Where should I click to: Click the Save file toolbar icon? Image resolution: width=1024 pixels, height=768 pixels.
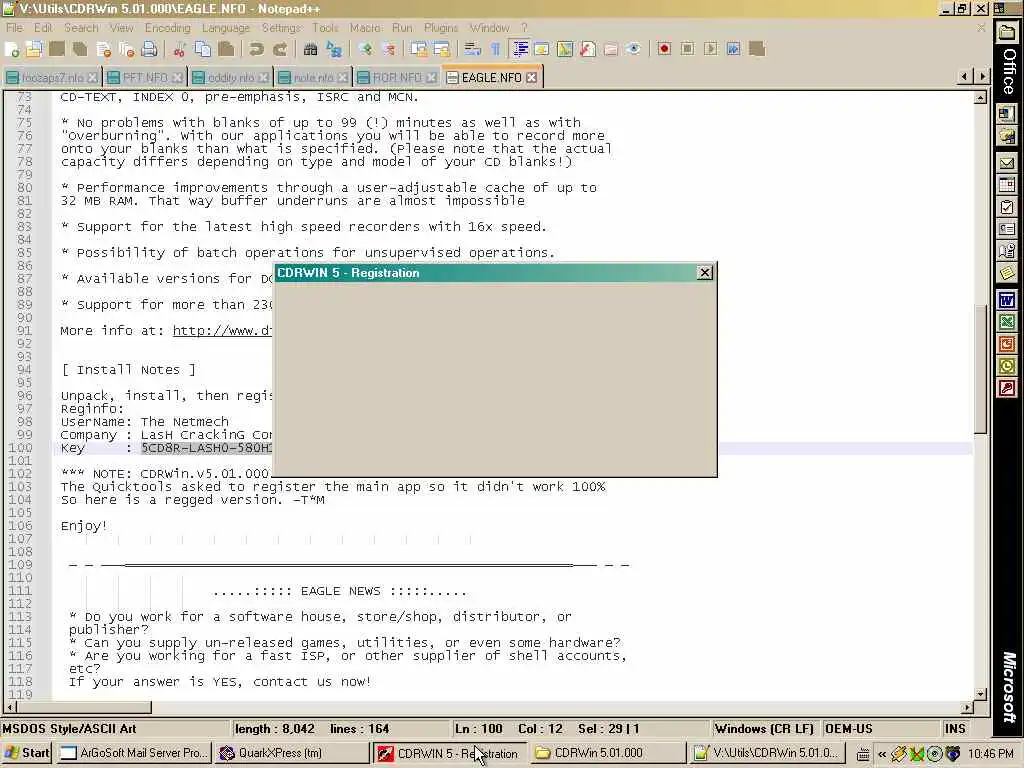[57, 50]
